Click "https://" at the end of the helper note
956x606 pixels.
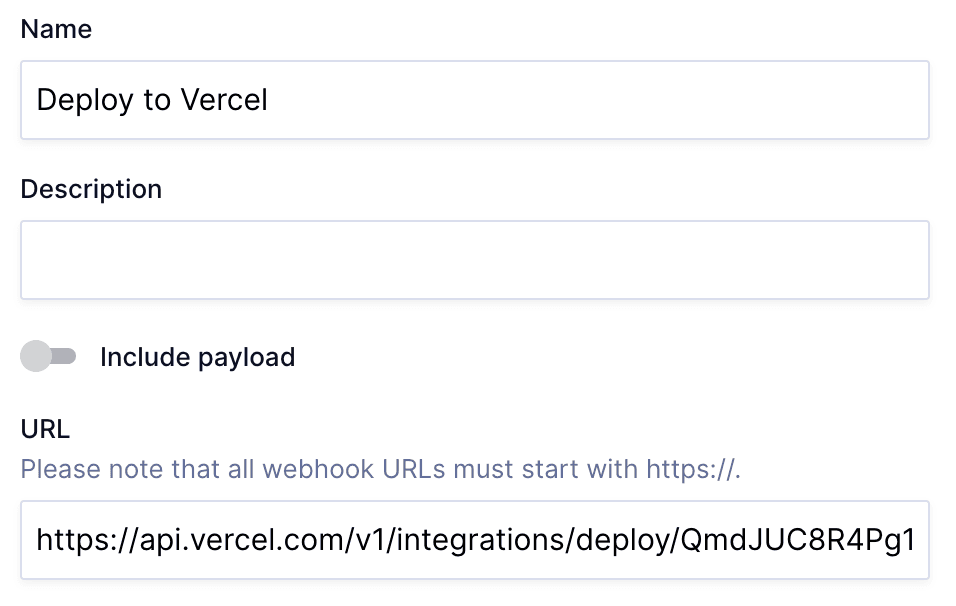[x=692, y=468]
